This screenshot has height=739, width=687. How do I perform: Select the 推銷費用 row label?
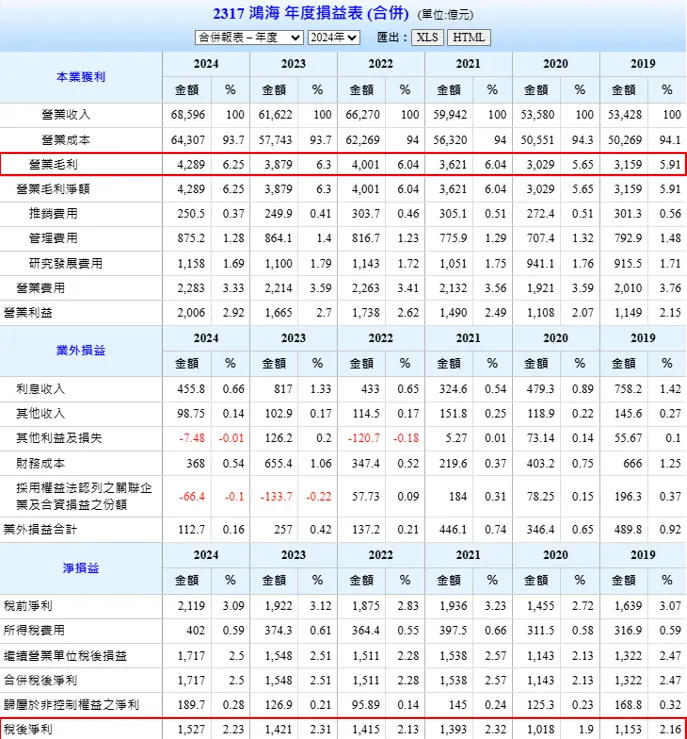point(53,213)
